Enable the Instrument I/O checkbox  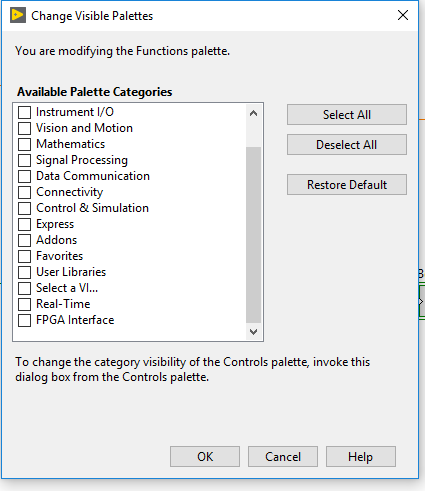coord(24,112)
